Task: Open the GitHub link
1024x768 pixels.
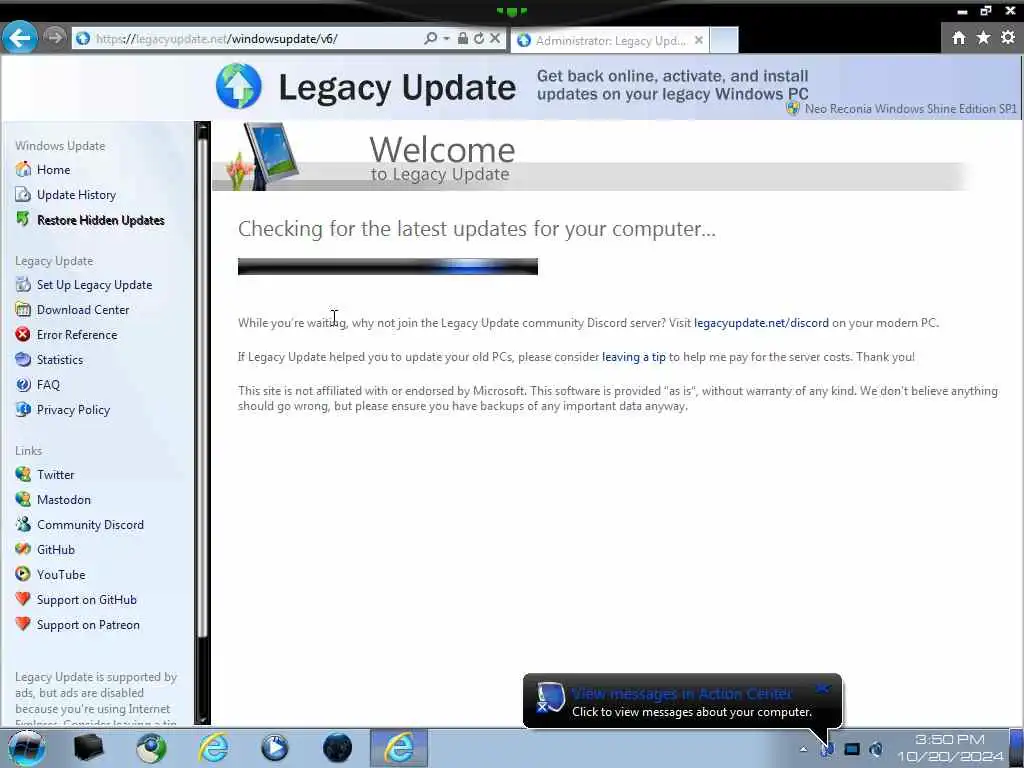Action: click(x=56, y=550)
